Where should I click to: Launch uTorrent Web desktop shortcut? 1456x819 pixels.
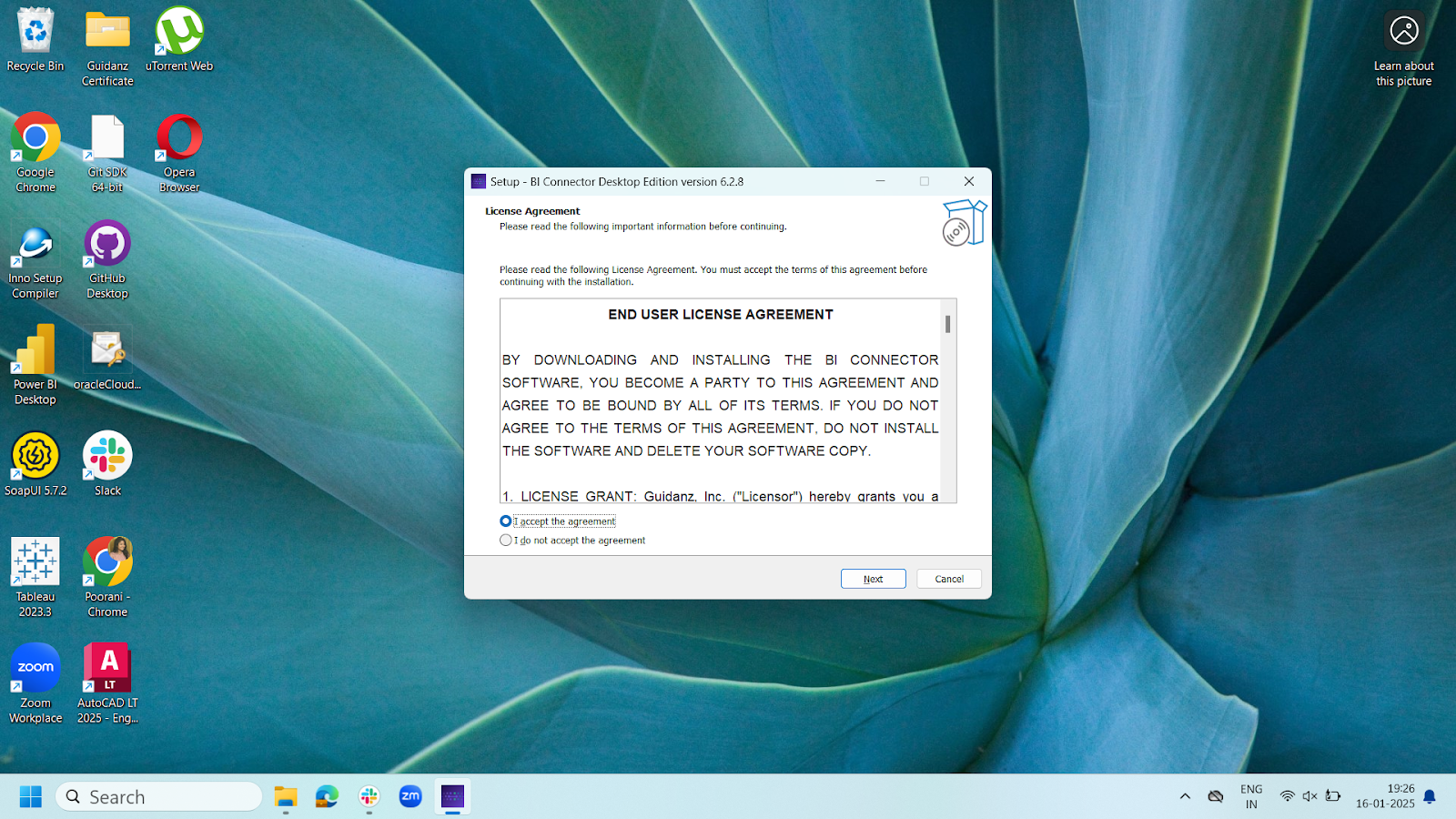tap(179, 40)
